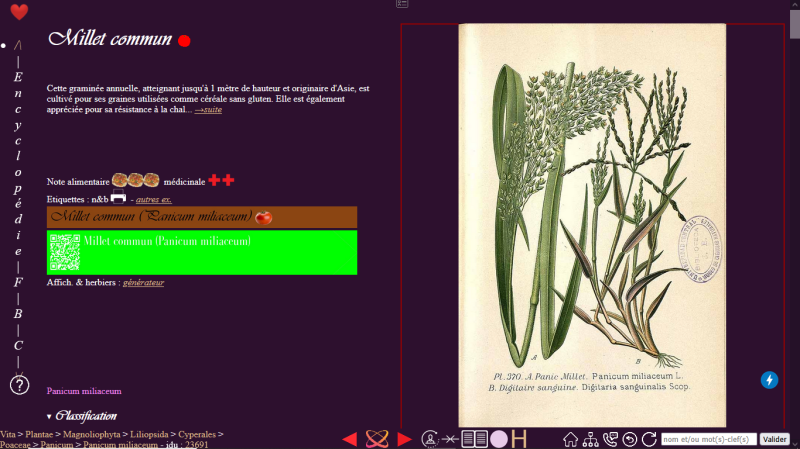Click the printer icon next to n&b

point(118,196)
